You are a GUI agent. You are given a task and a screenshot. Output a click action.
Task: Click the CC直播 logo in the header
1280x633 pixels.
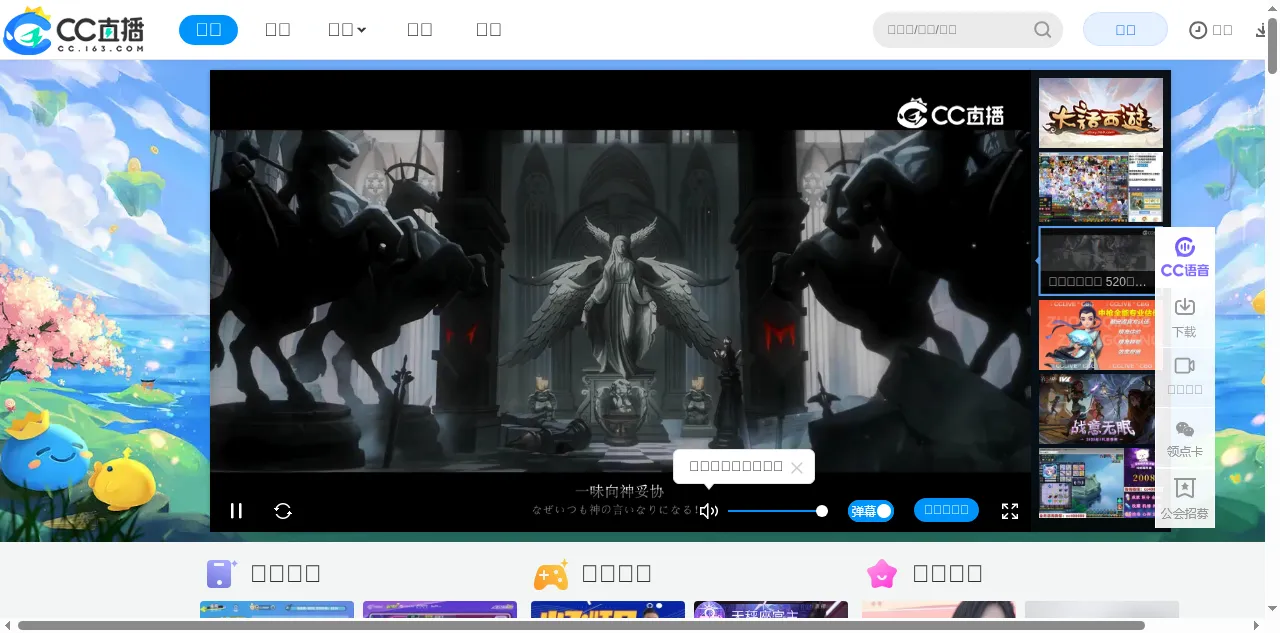click(75, 30)
